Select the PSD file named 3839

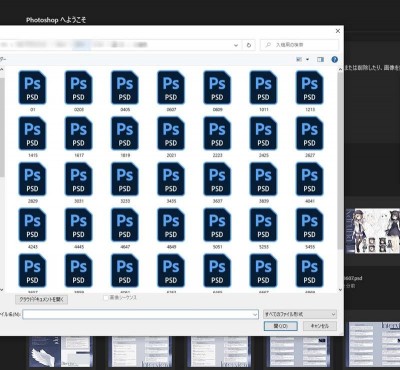(263, 182)
